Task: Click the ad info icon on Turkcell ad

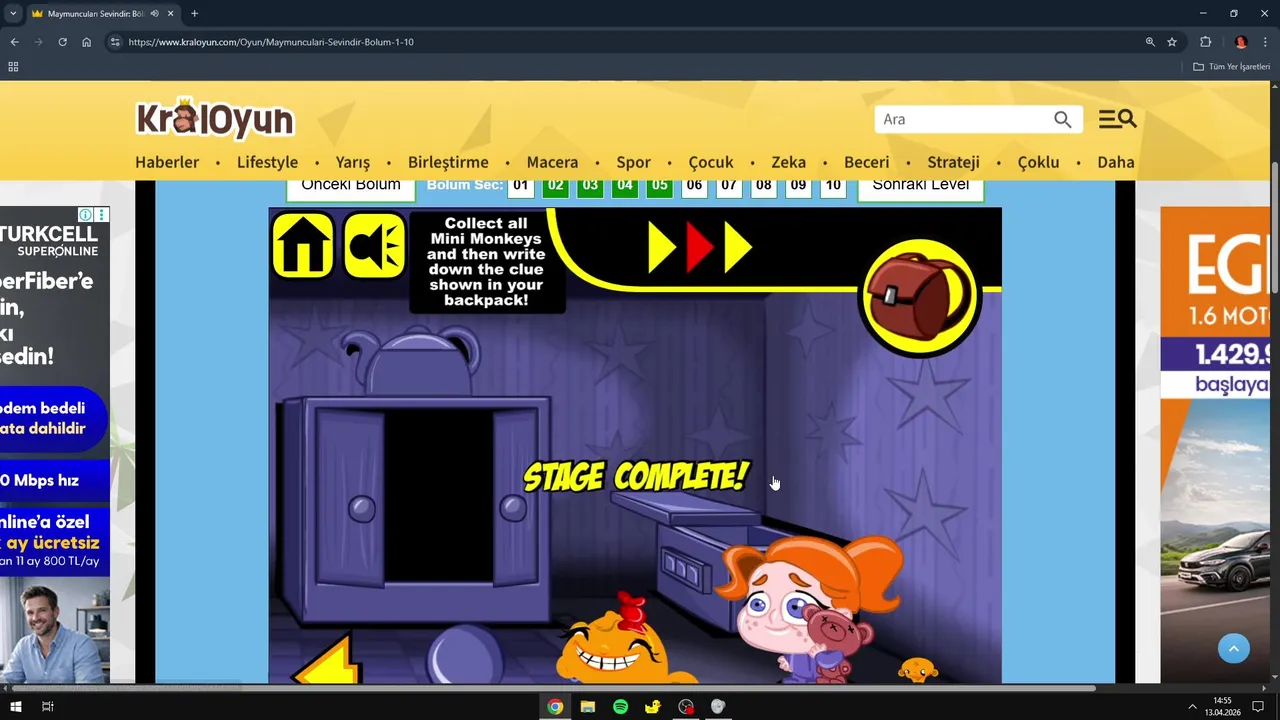Action: point(86,215)
